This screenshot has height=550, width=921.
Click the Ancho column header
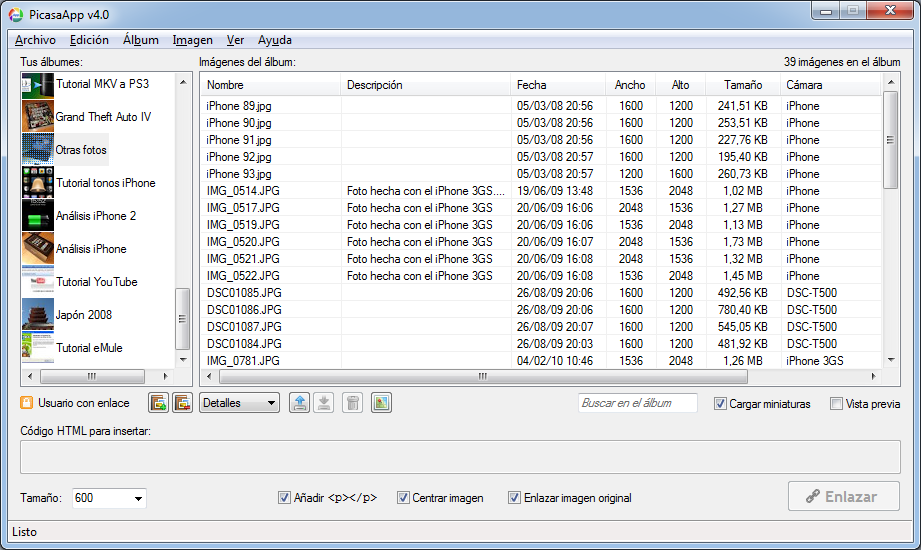(630, 85)
